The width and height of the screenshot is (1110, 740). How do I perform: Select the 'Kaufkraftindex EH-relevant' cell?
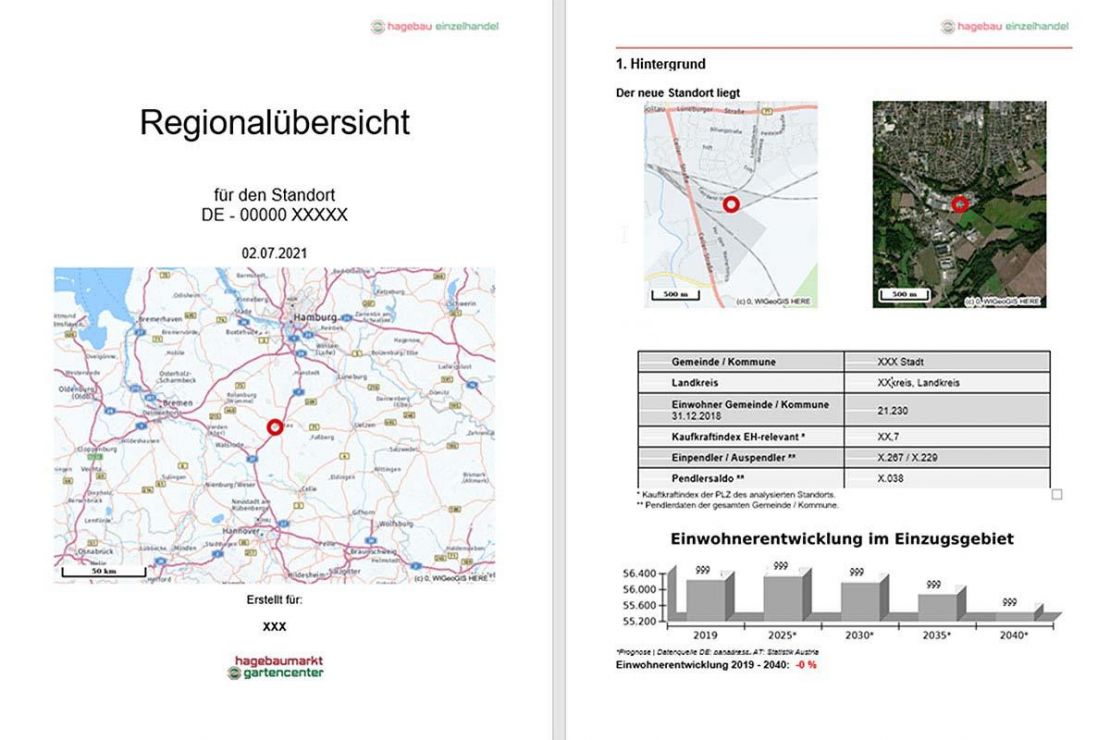(x=741, y=437)
